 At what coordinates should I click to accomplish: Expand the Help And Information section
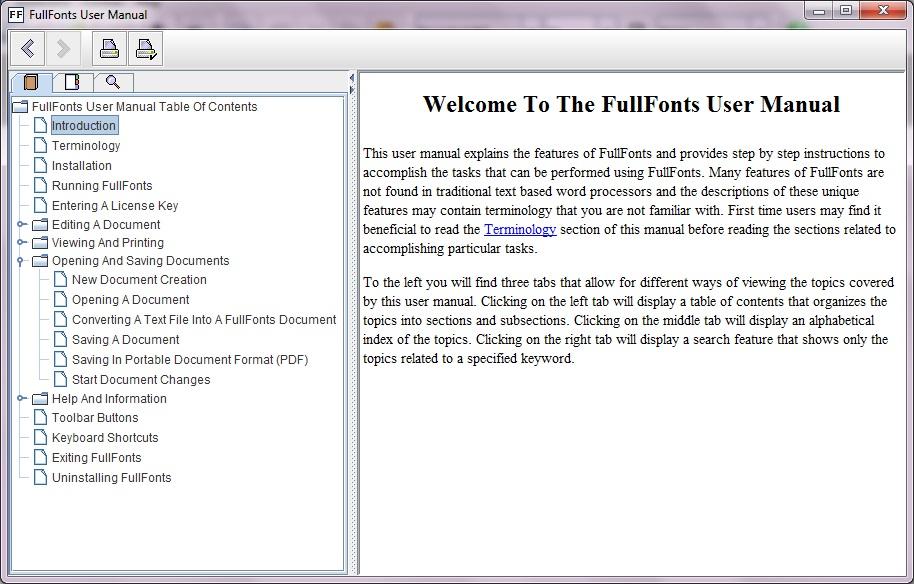tap(21, 399)
